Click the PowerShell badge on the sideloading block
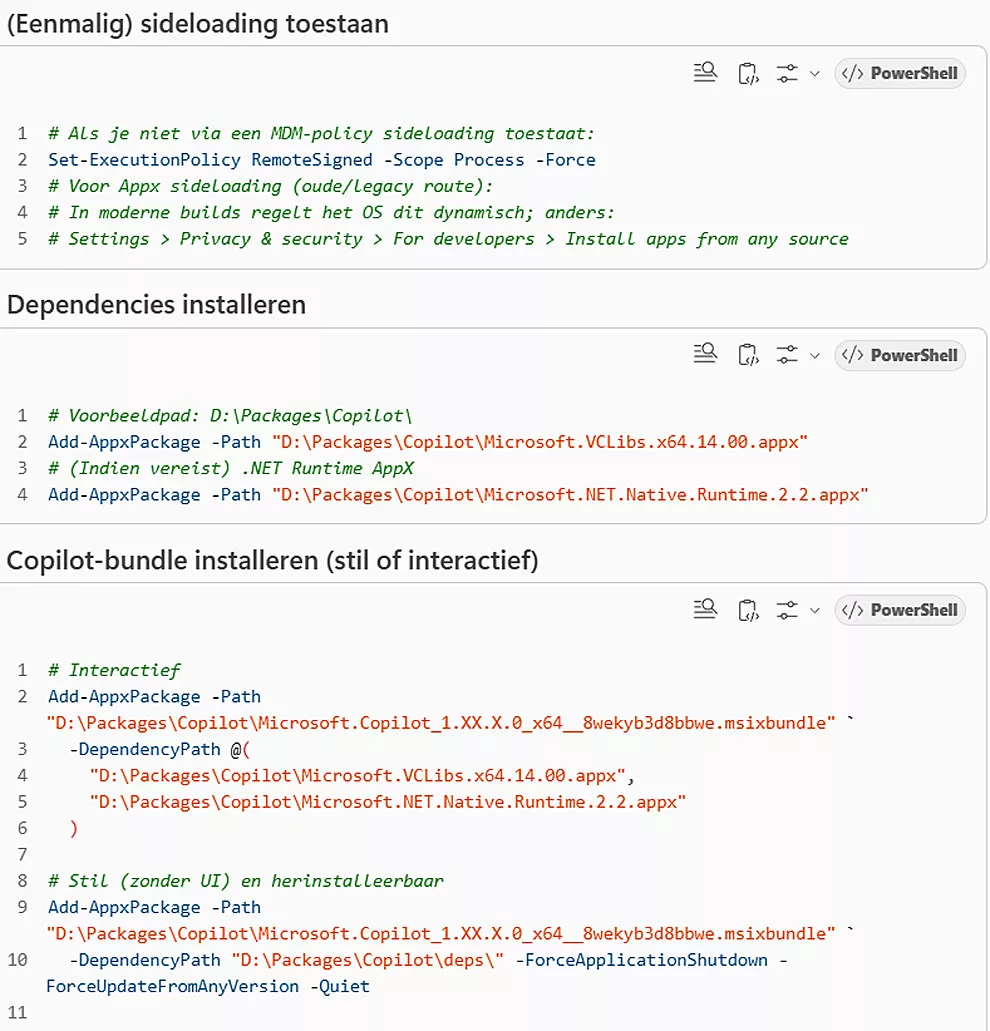This screenshot has height=1031, width=990. [899, 72]
